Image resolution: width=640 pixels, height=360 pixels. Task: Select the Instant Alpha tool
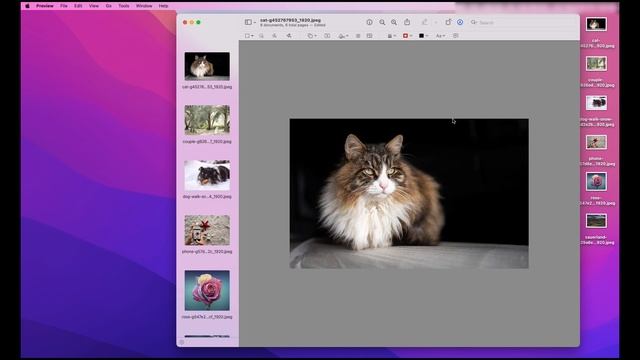262,36
